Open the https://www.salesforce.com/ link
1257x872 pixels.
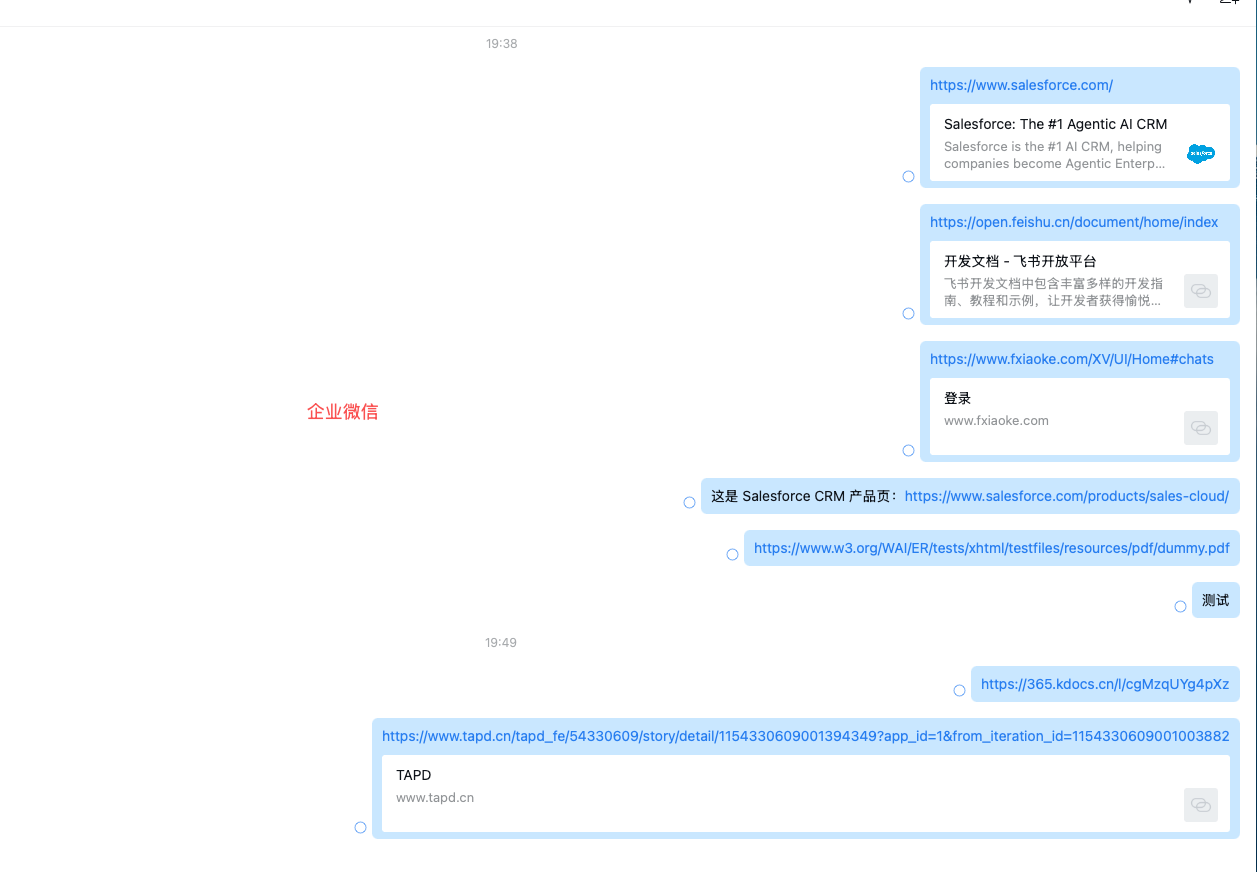pos(1021,85)
